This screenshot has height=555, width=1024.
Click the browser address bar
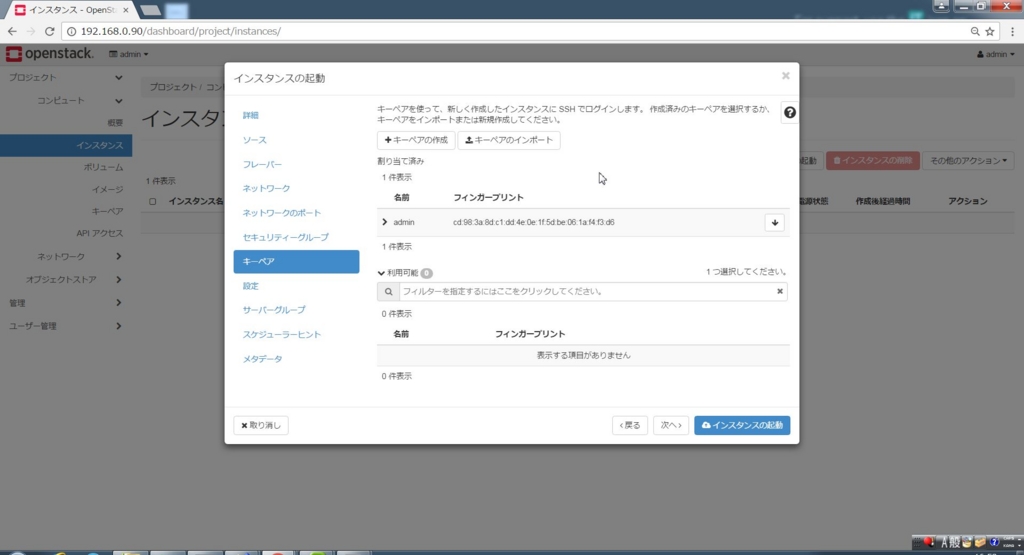[516, 31]
